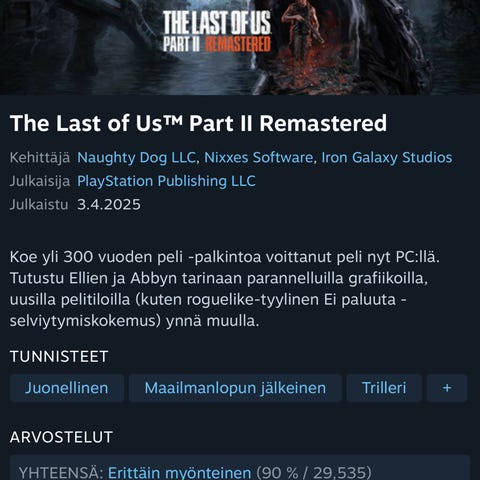This screenshot has width=480, height=480.
Task: Tap the TUNNISTEET section heading
Action: [59, 356]
